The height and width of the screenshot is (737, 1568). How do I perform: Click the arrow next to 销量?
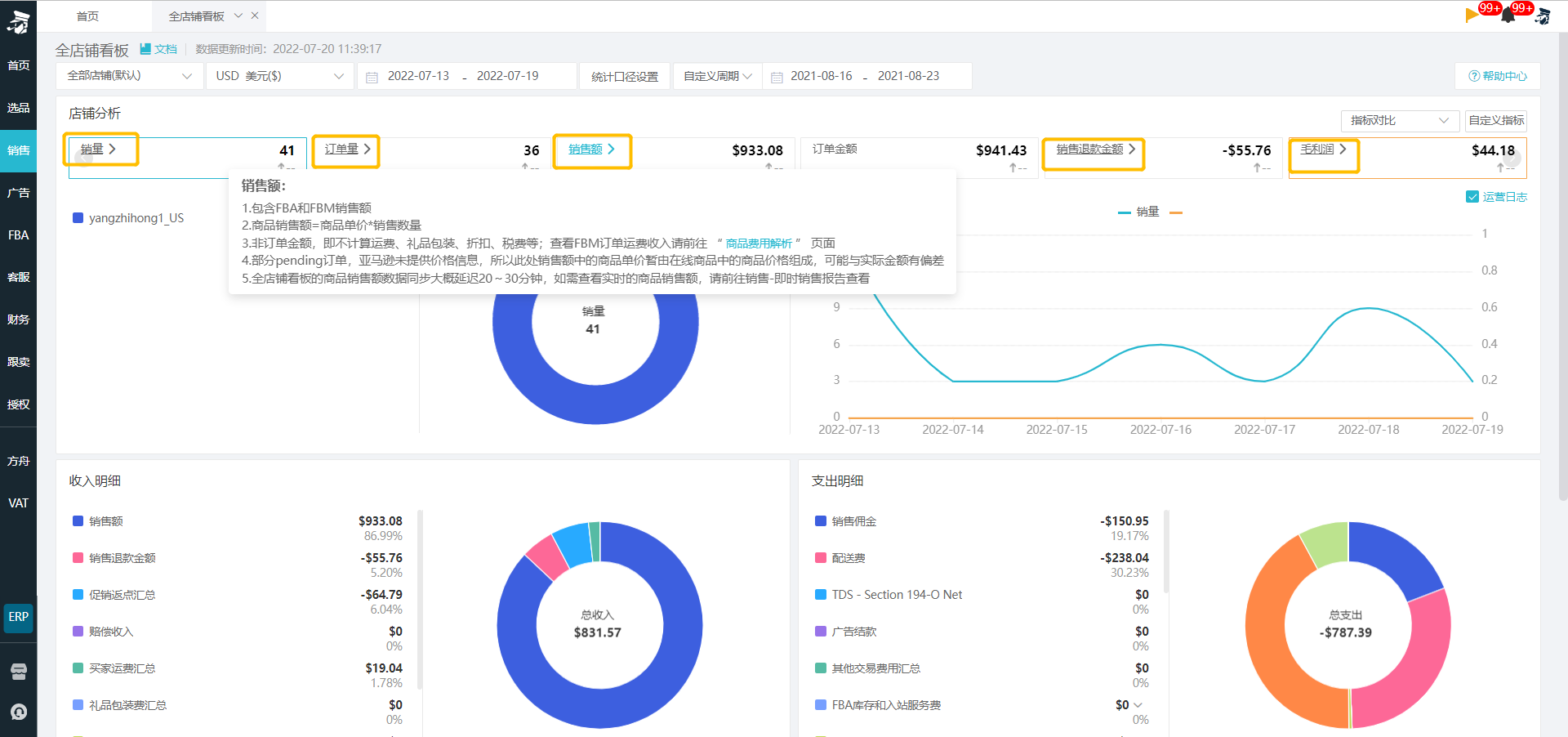pos(112,149)
